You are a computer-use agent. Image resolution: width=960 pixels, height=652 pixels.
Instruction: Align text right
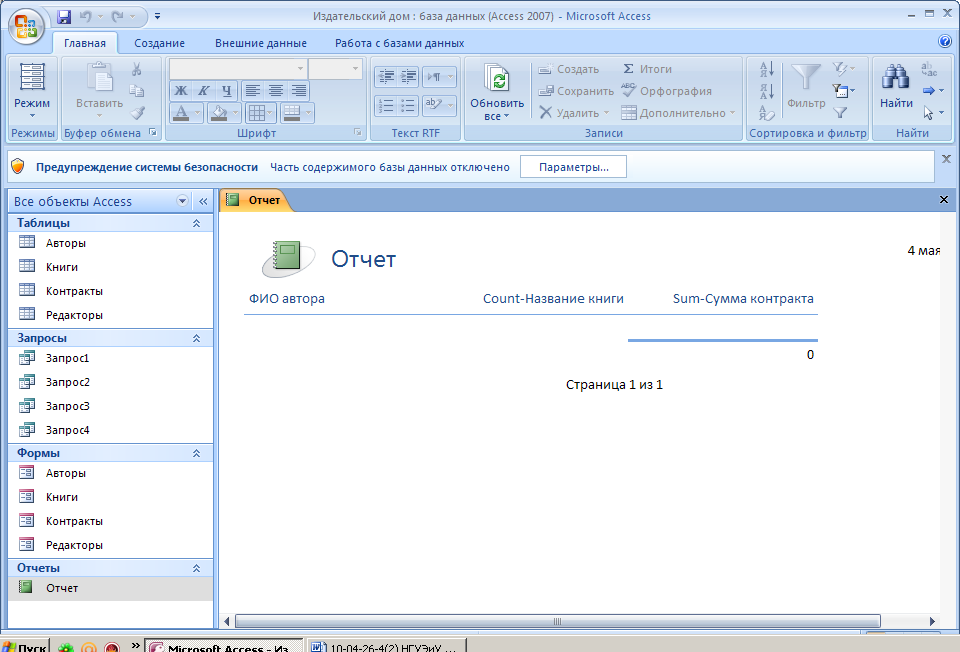(x=299, y=91)
